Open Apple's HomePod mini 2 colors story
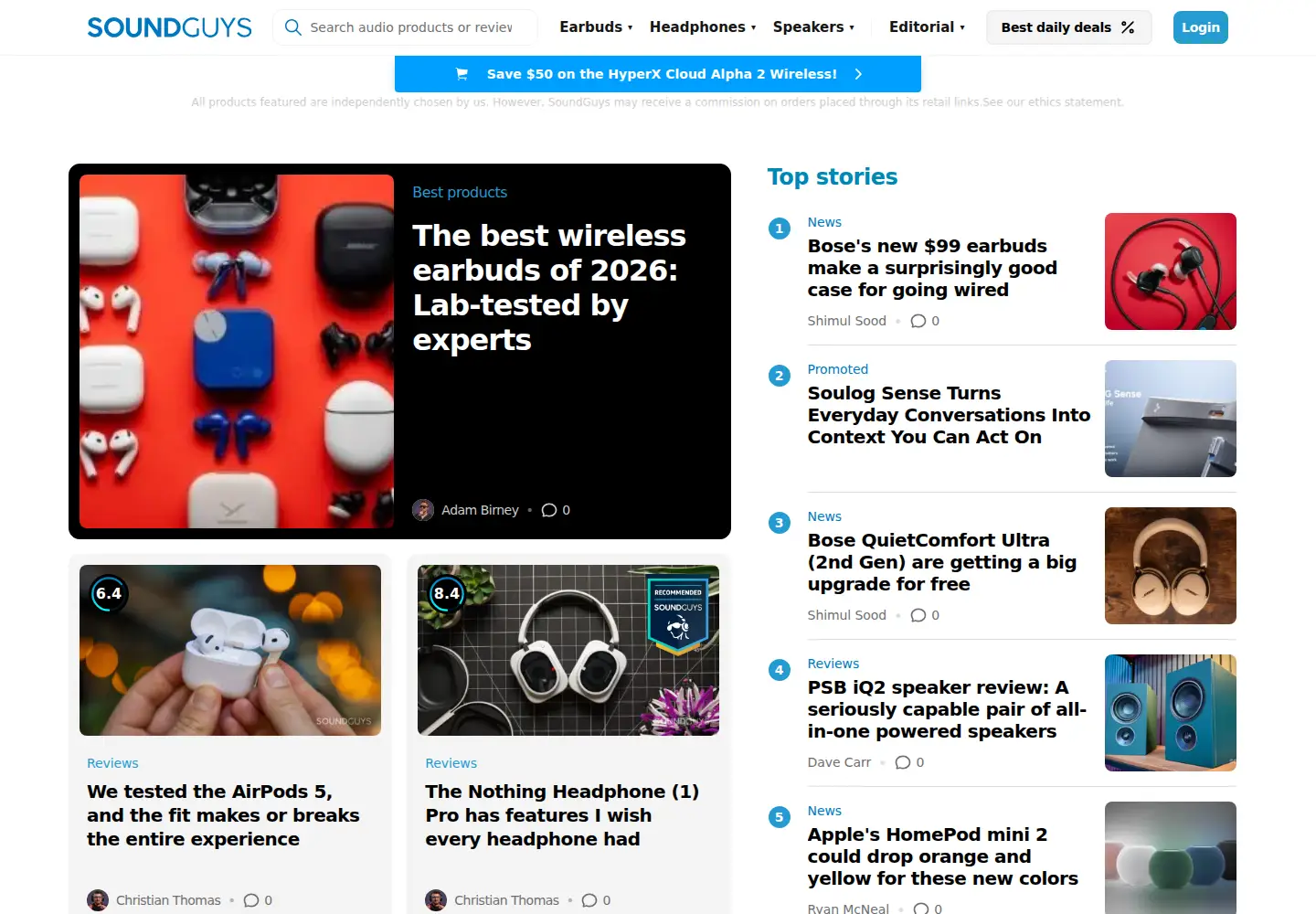The height and width of the screenshot is (914, 1316). point(942,856)
